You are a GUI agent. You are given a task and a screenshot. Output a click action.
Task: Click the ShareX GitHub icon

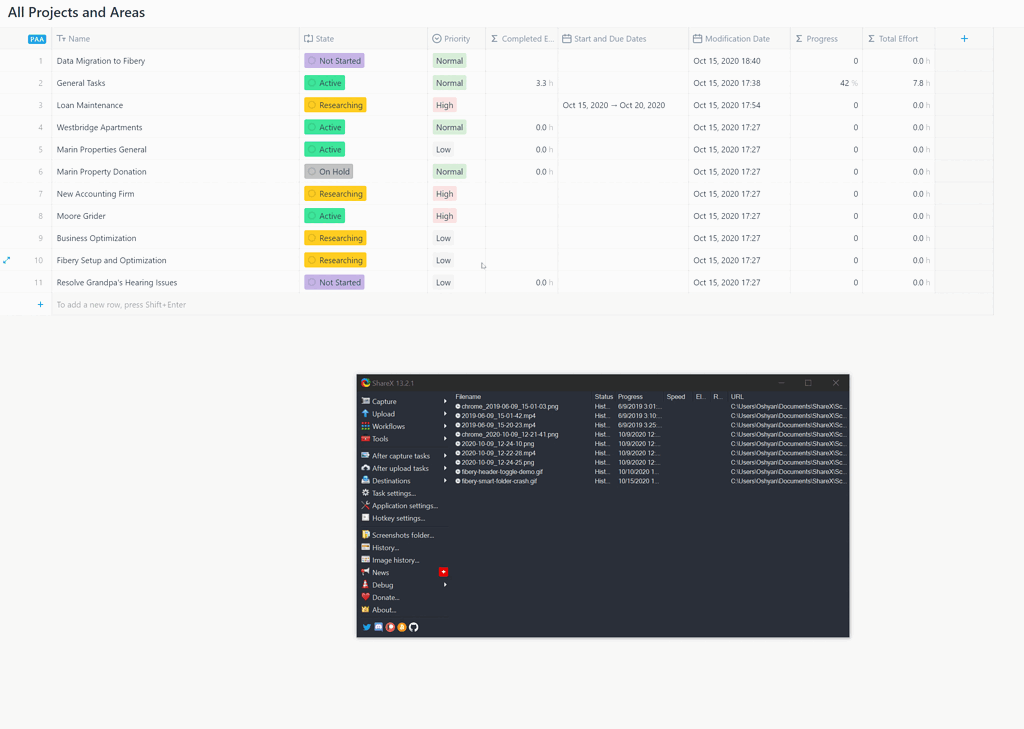[x=413, y=627]
